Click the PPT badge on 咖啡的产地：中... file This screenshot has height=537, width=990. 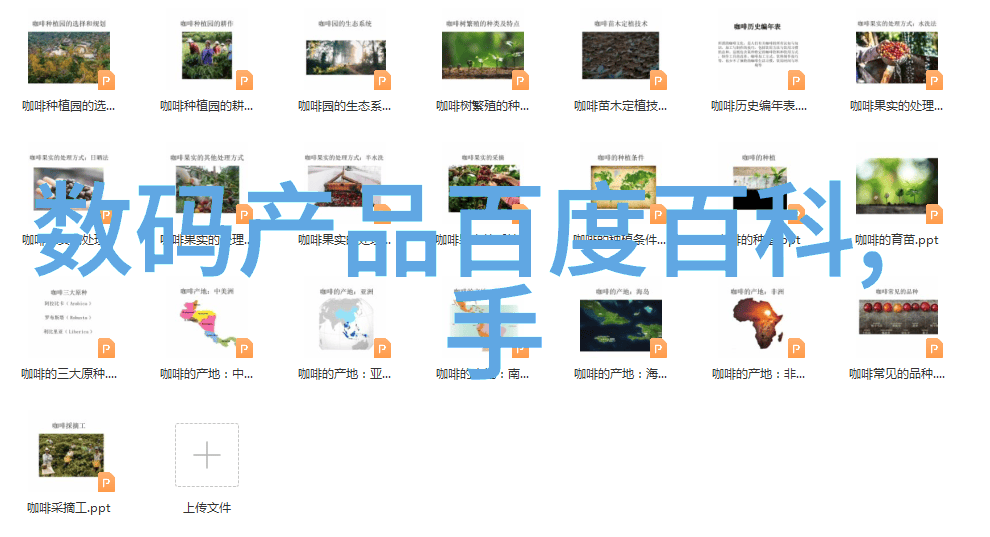pyautogui.click(x=244, y=348)
